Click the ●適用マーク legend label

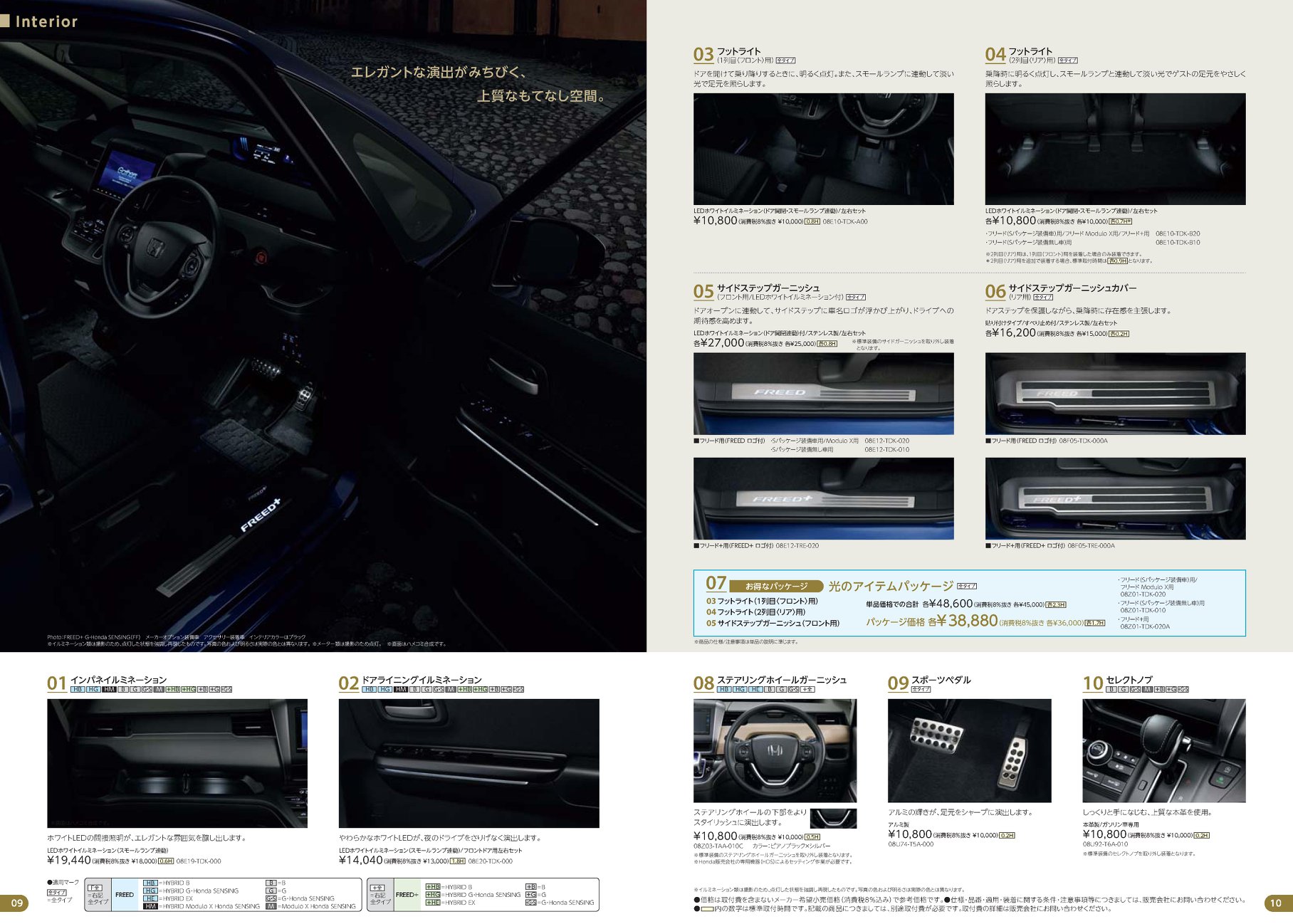click(63, 883)
